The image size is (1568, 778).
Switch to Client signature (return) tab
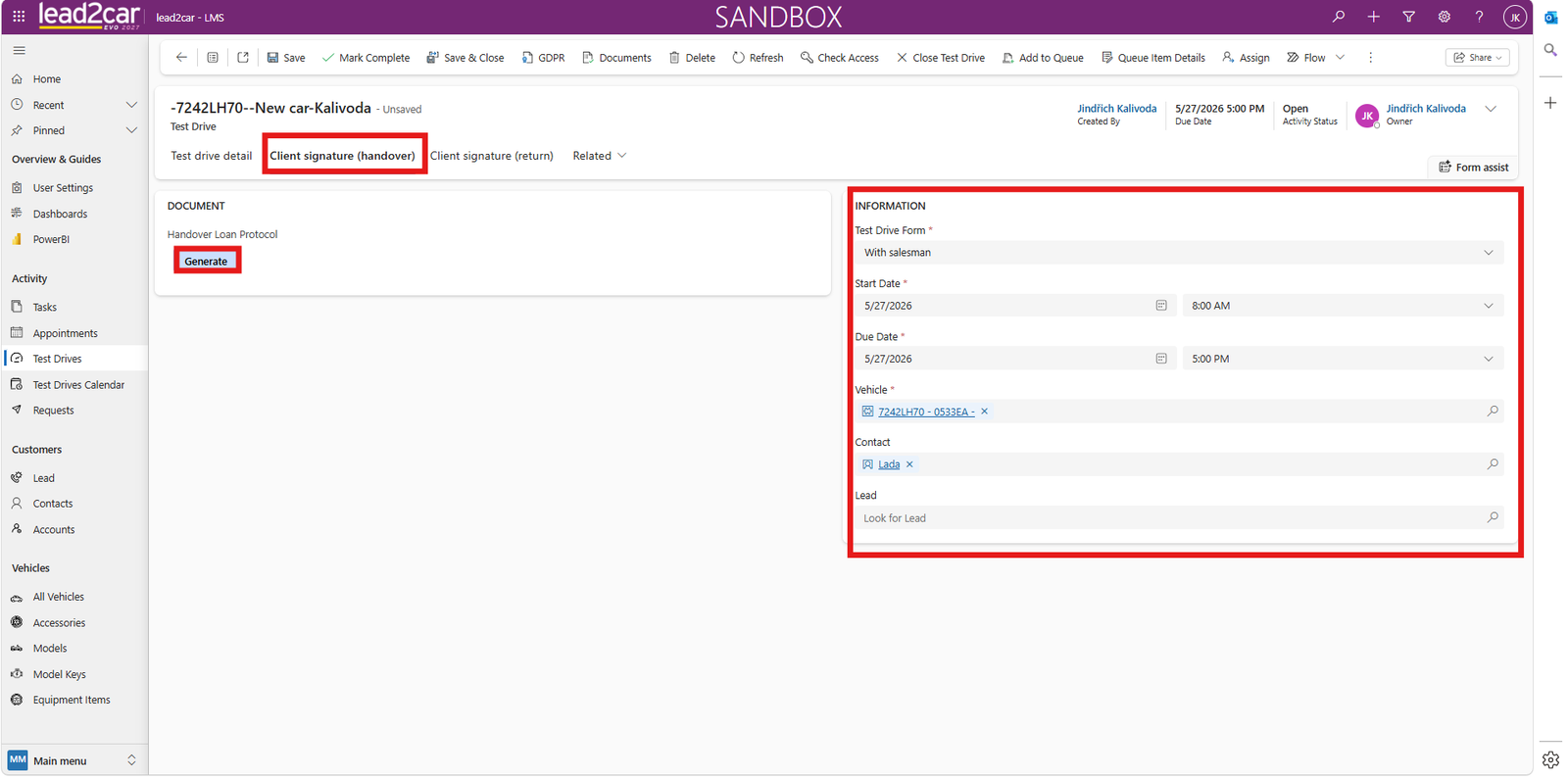pyautogui.click(x=492, y=156)
